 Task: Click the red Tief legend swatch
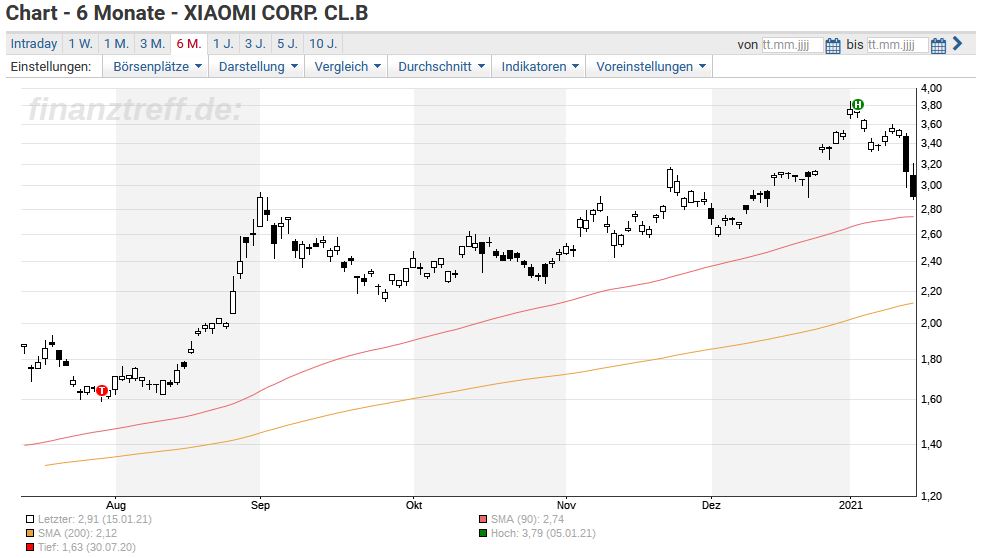tap(29, 547)
